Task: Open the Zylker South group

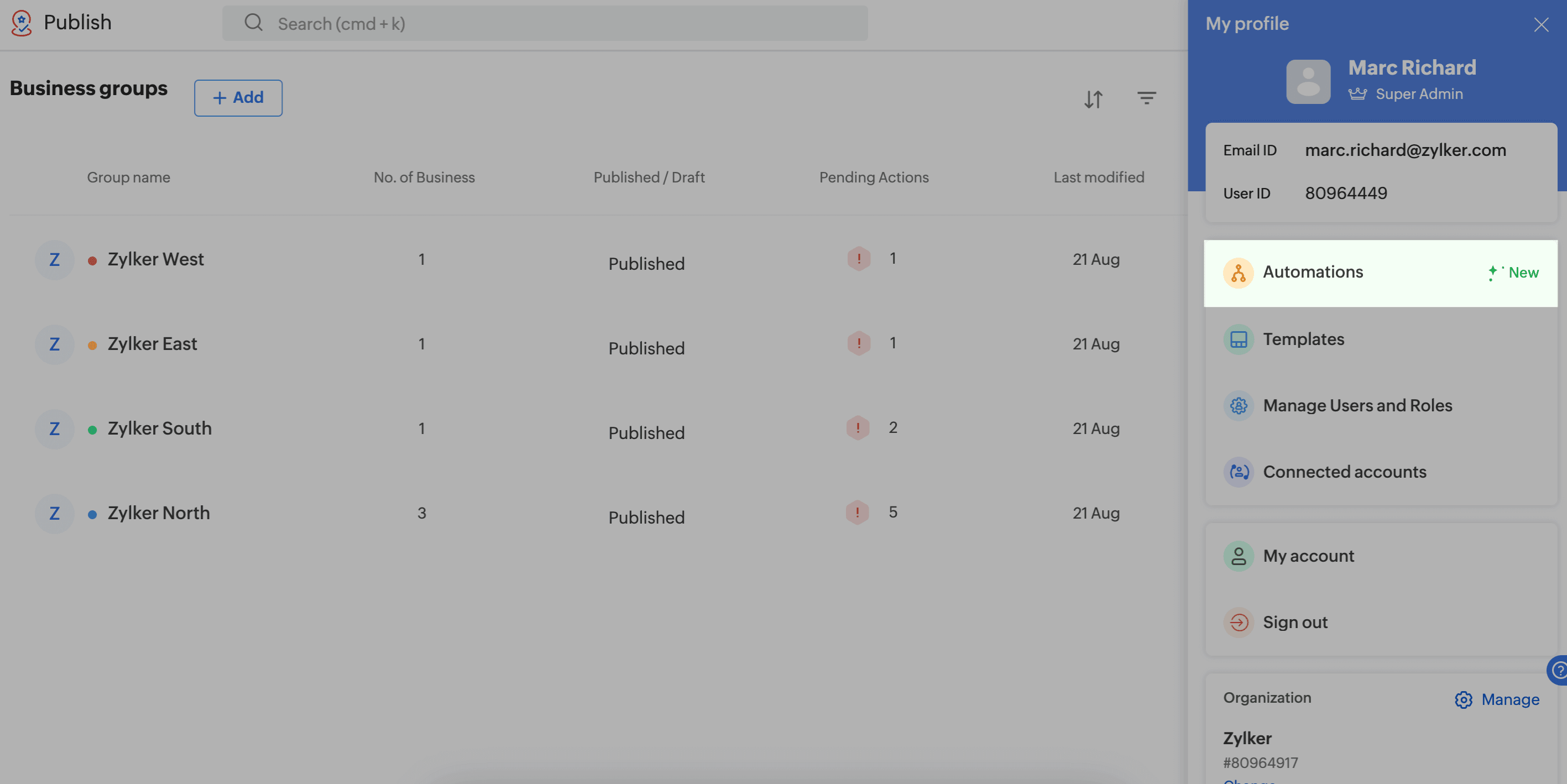Action: tap(159, 429)
